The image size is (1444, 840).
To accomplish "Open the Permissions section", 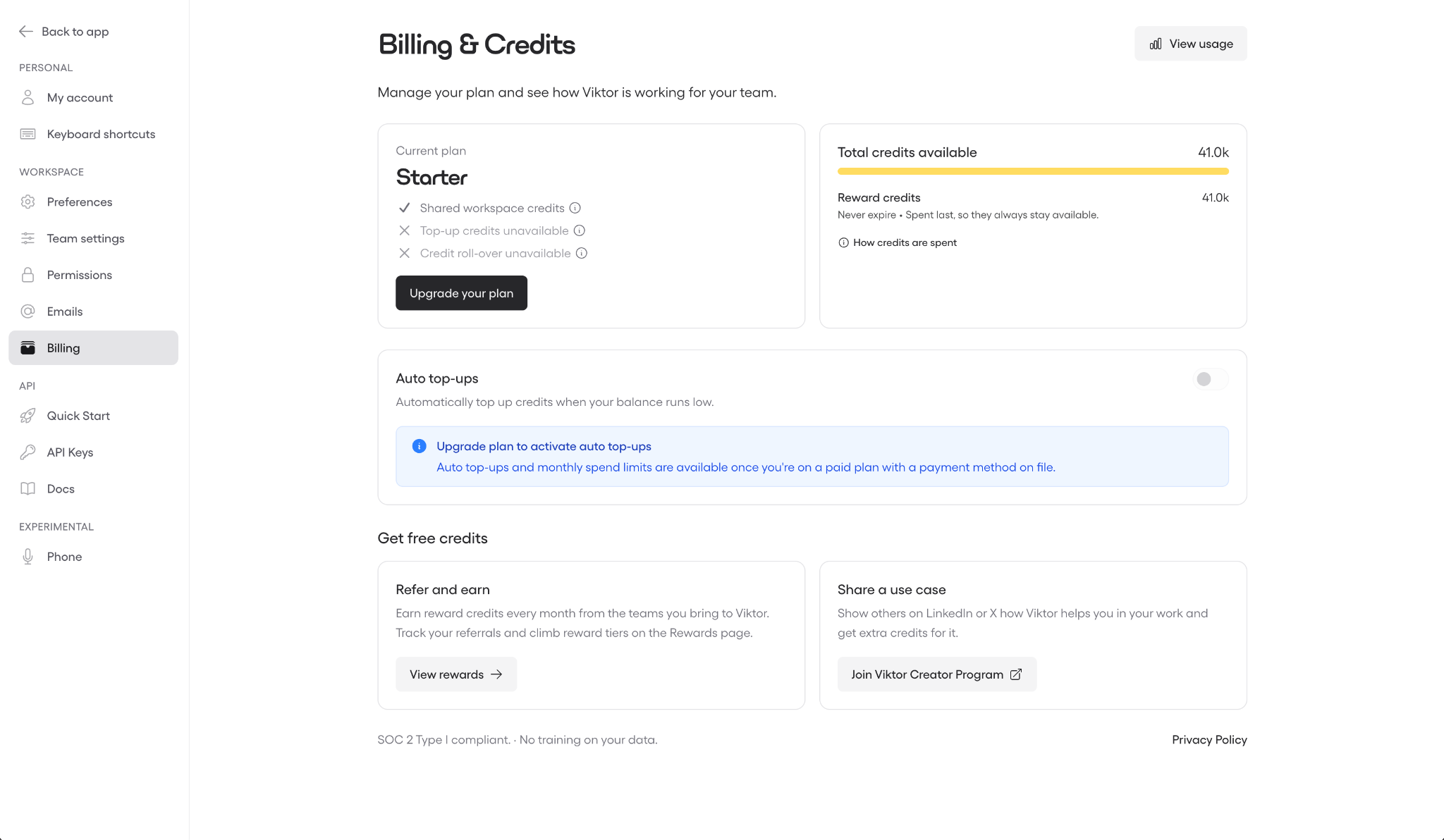I will pyautogui.click(x=93, y=275).
